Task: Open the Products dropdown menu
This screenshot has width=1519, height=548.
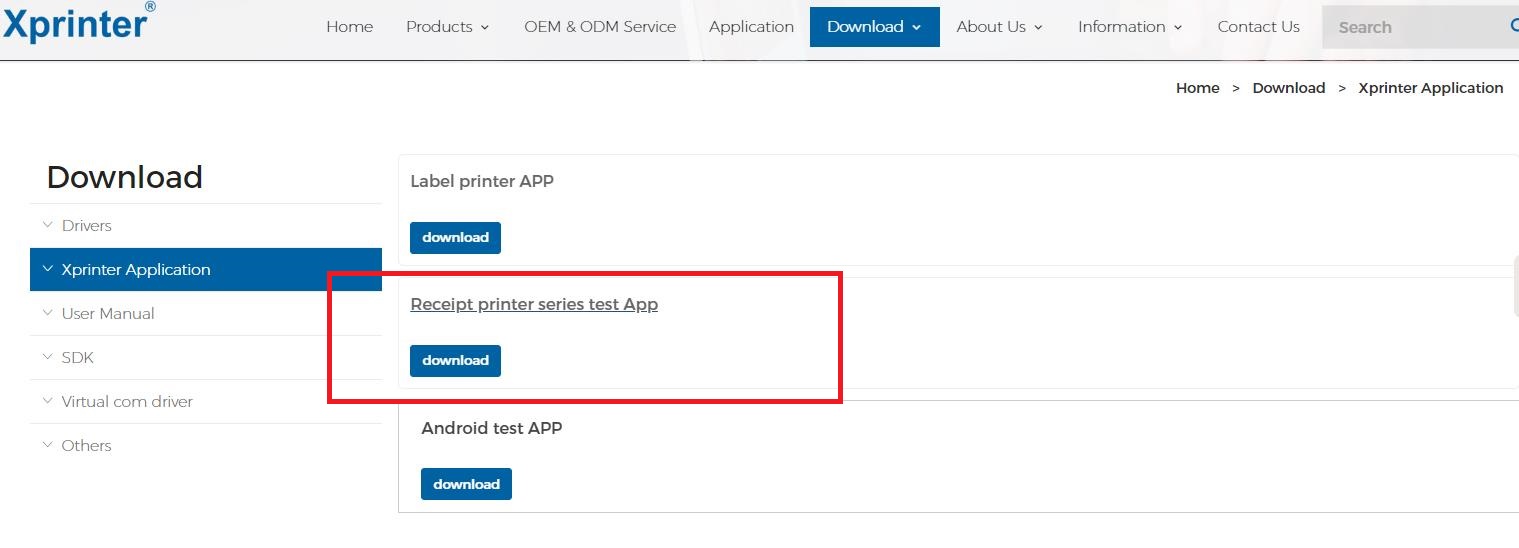Action: point(448,27)
